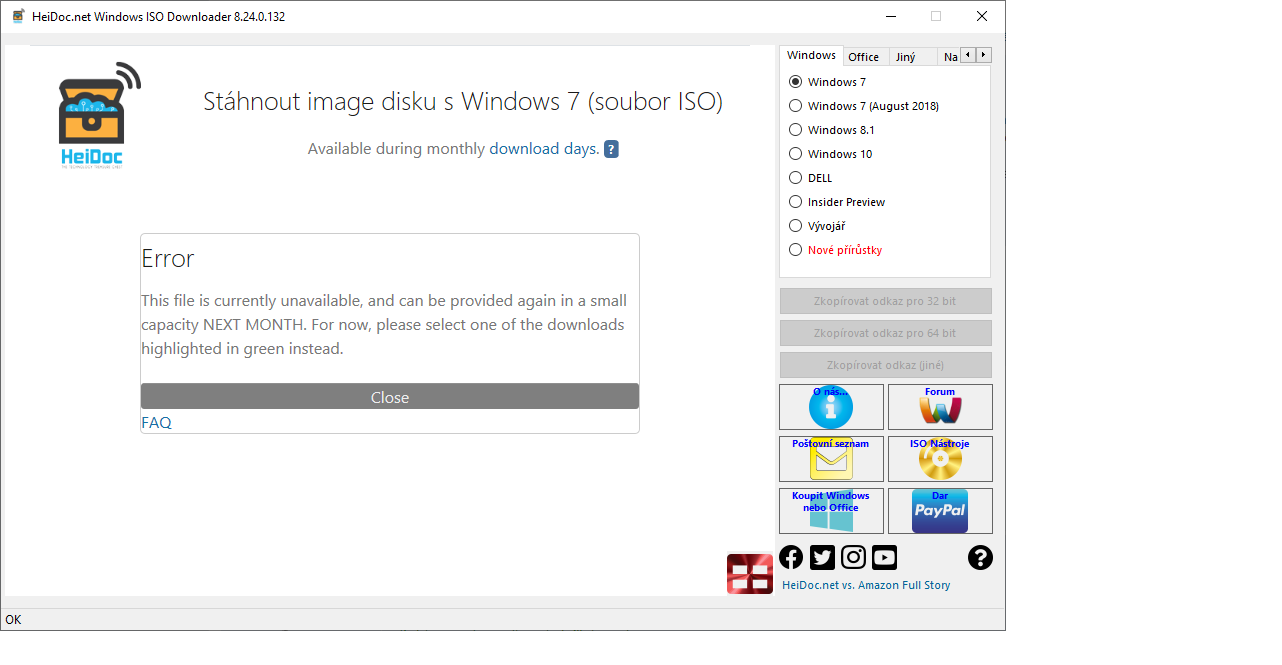Click the red tile icon beside the social links
Image resolution: width=1282 pixels, height=665 pixels.
point(750,574)
